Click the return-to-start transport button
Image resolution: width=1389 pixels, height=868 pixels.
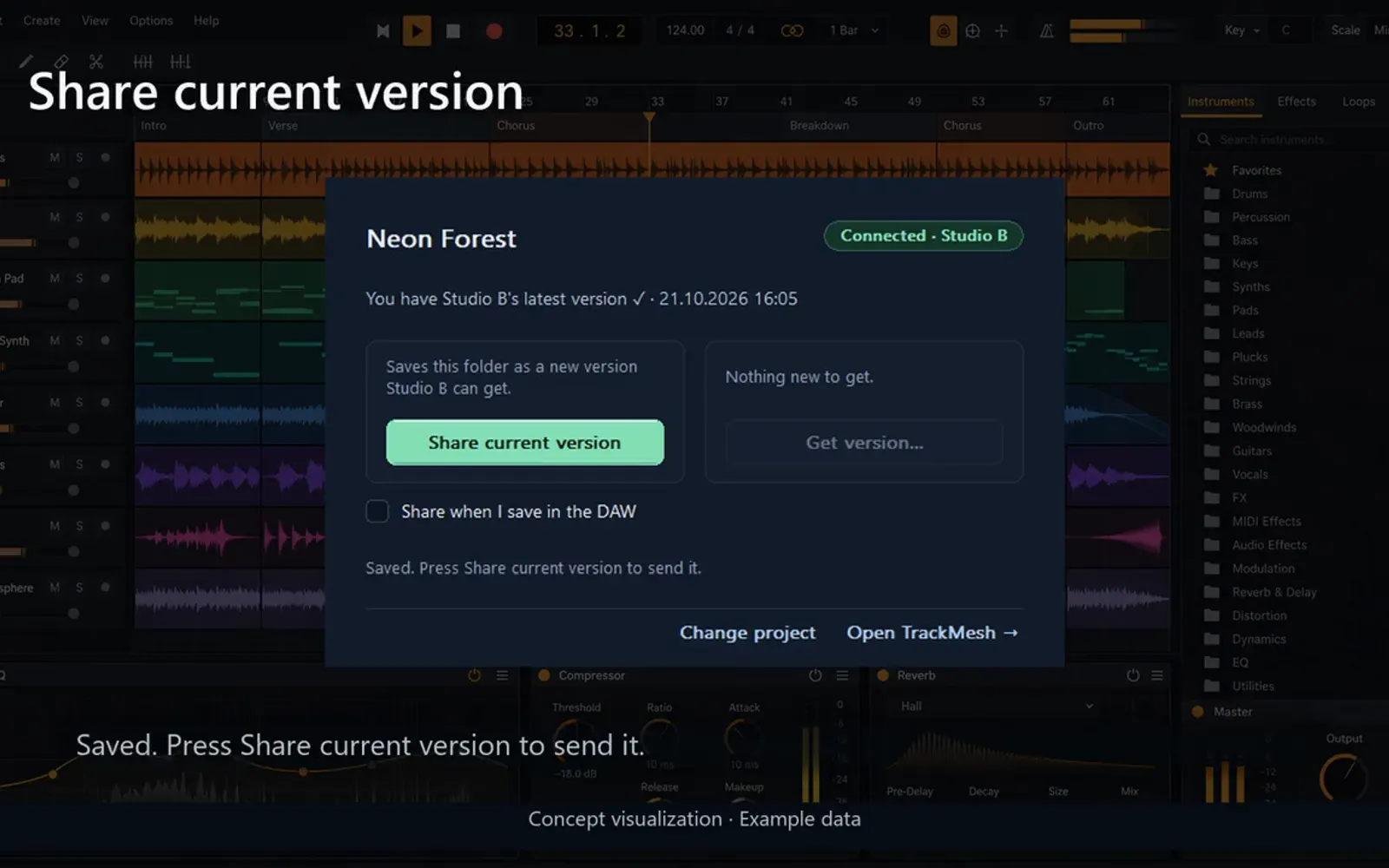pos(383,31)
